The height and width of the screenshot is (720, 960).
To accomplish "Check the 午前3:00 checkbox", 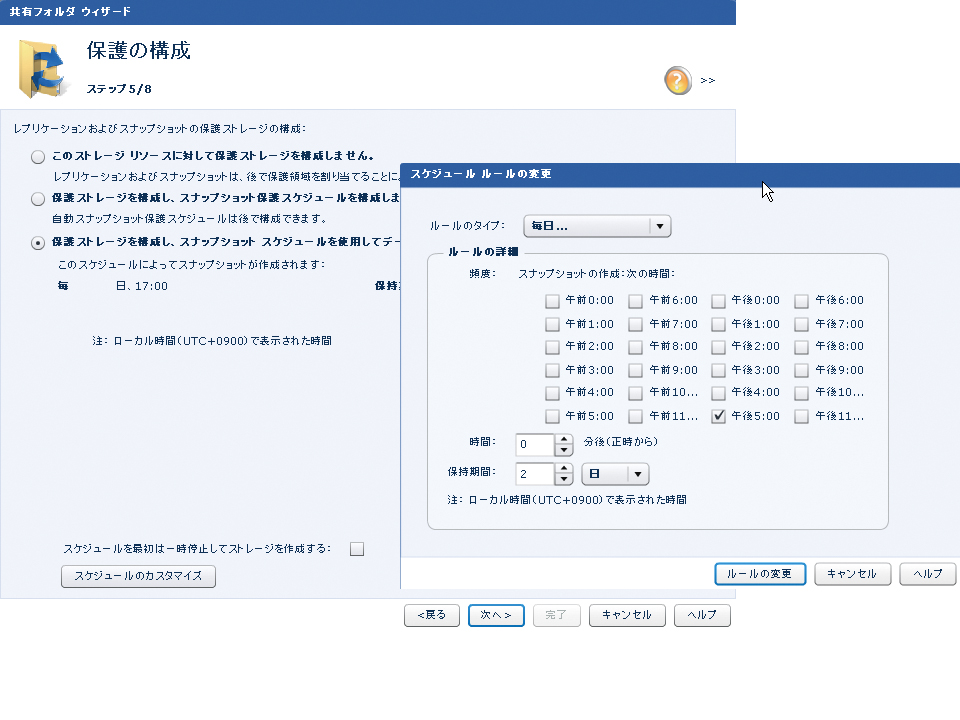I will point(552,370).
